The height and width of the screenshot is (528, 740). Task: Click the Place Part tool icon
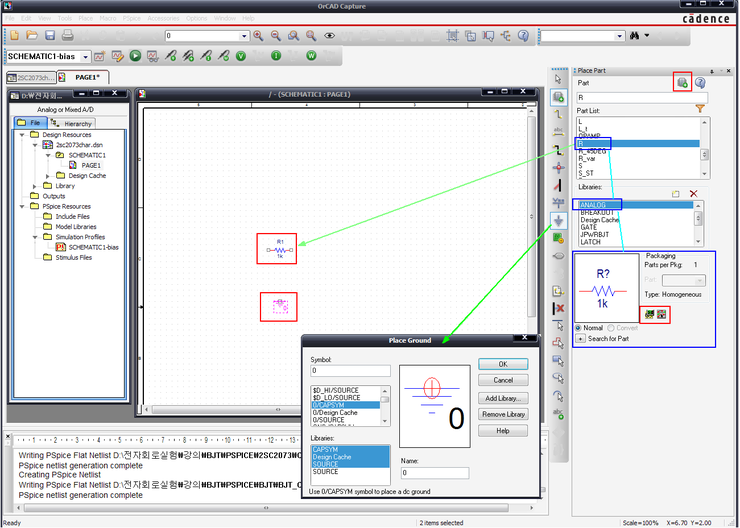[559, 97]
